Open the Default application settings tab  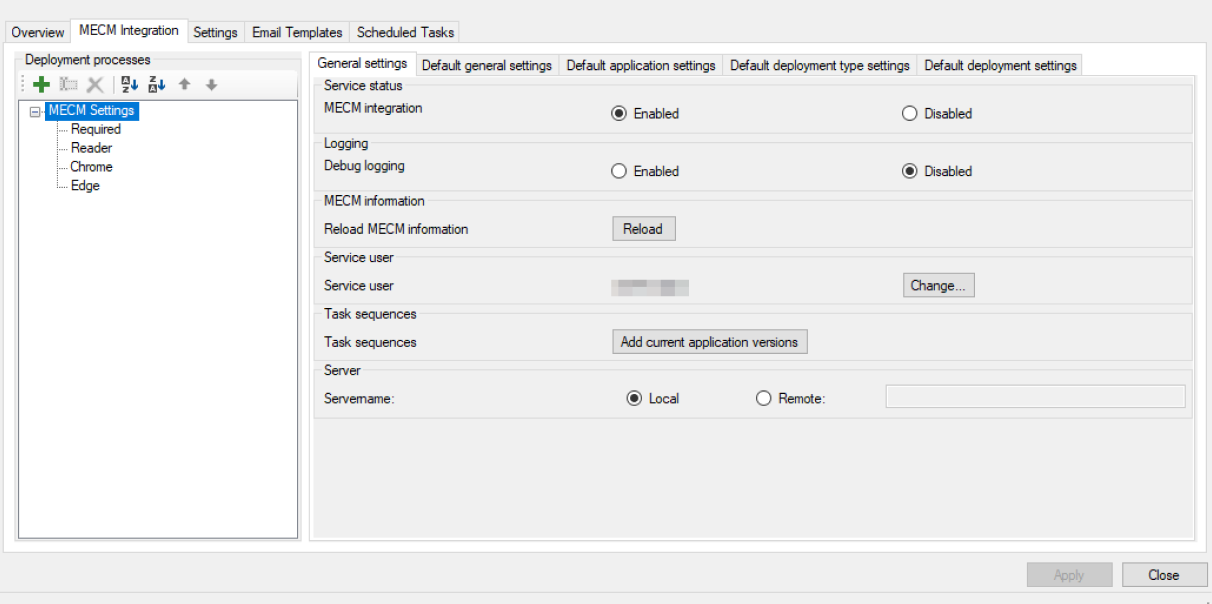pos(641,65)
